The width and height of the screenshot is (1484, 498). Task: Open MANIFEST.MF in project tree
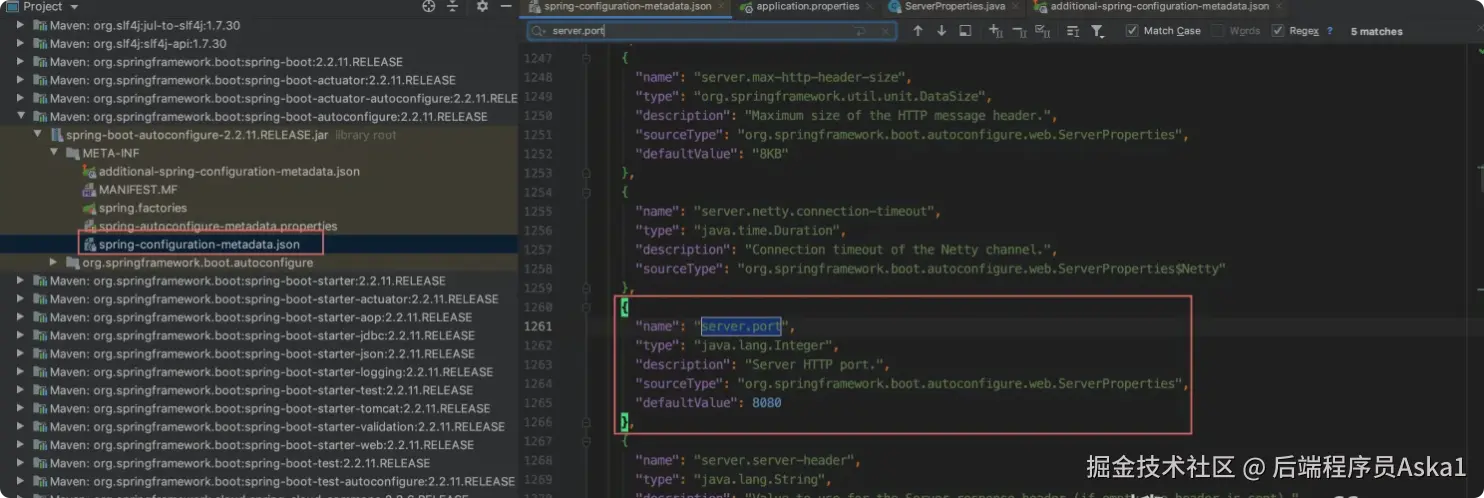[138, 190]
